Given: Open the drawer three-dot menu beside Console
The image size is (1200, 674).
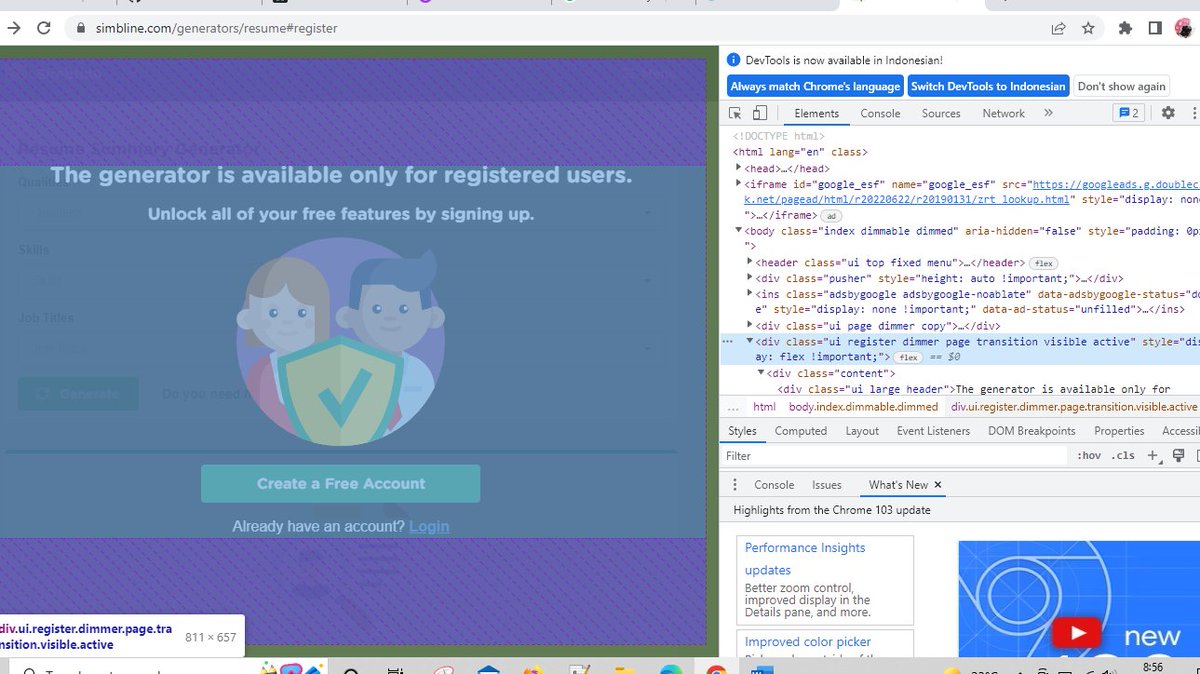Looking at the screenshot, I should click(x=735, y=484).
